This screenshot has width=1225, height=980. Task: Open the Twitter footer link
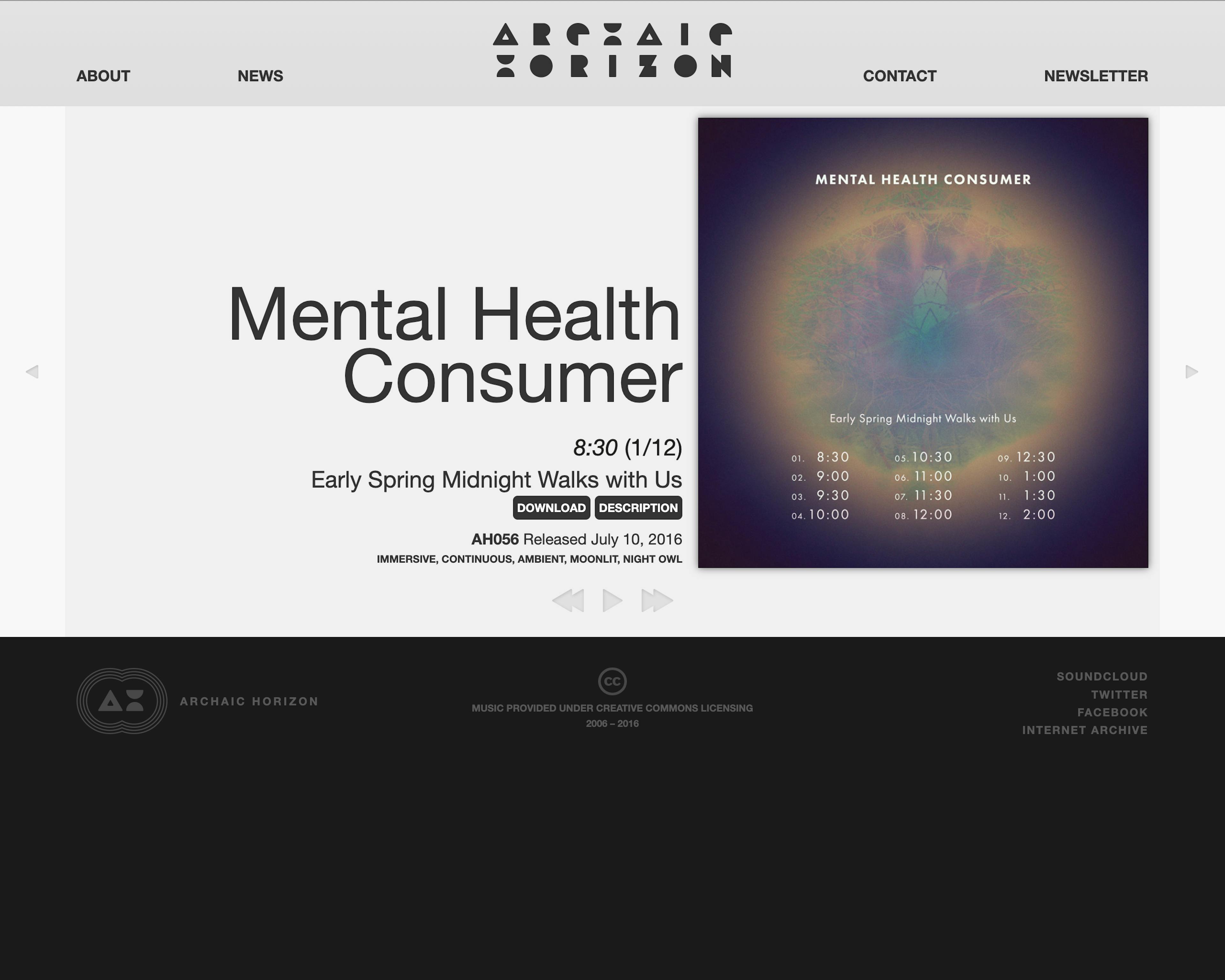[x=1119, y=695]
